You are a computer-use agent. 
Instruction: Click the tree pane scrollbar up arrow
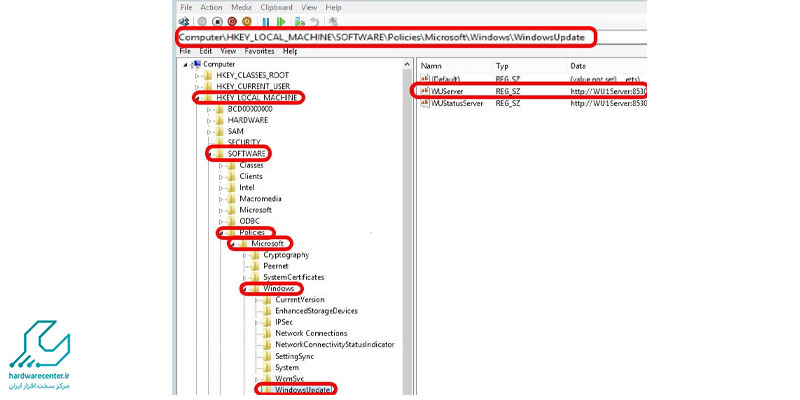pos(407,65)
